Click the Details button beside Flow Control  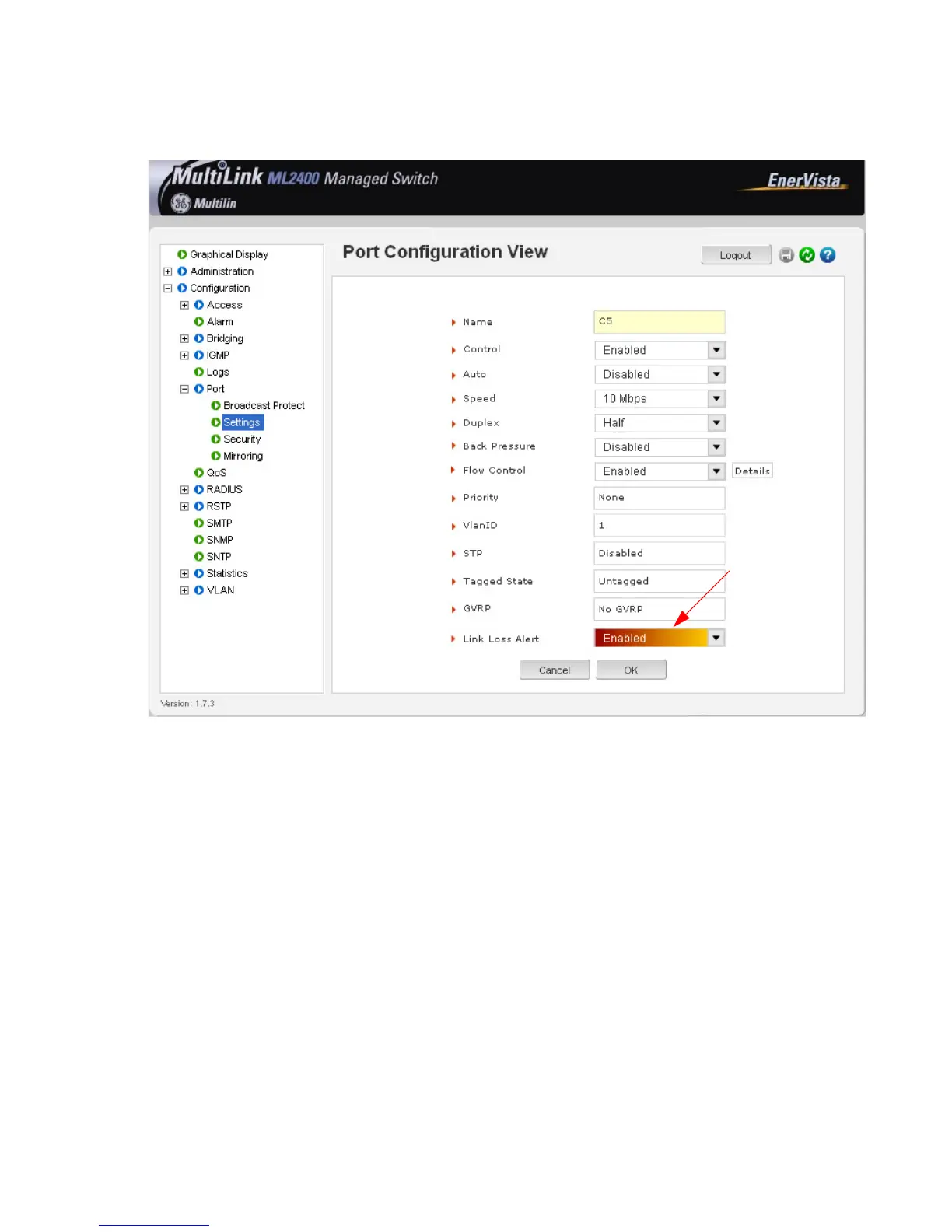tap(752, 471)
